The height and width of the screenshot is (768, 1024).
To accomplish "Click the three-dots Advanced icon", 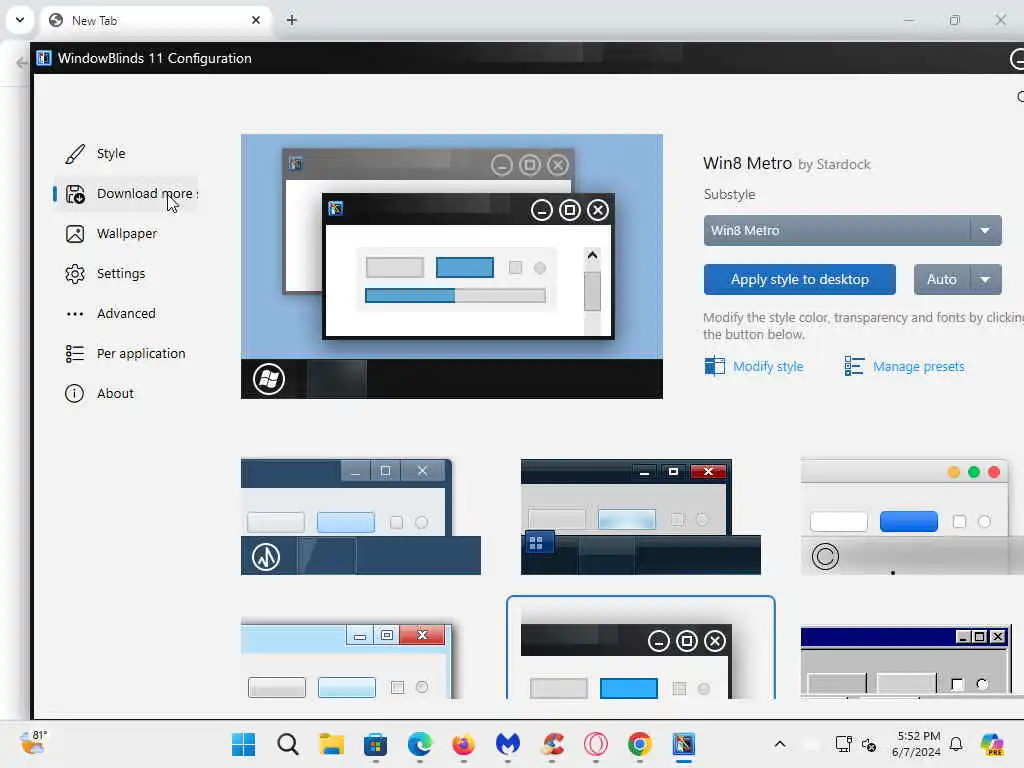I will (75, 314).
